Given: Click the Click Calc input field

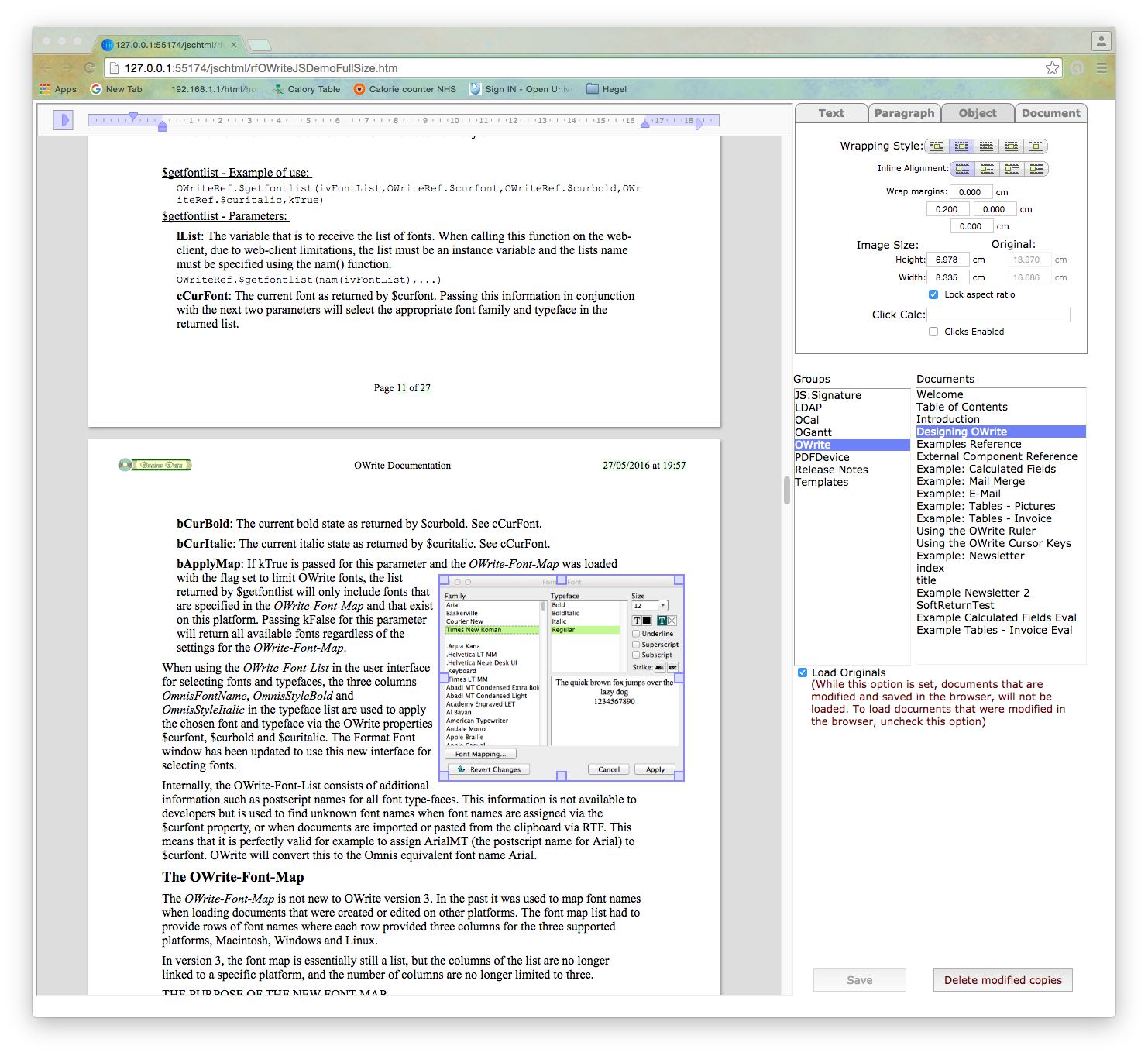Looking at the screenshot, I should 998,315.
